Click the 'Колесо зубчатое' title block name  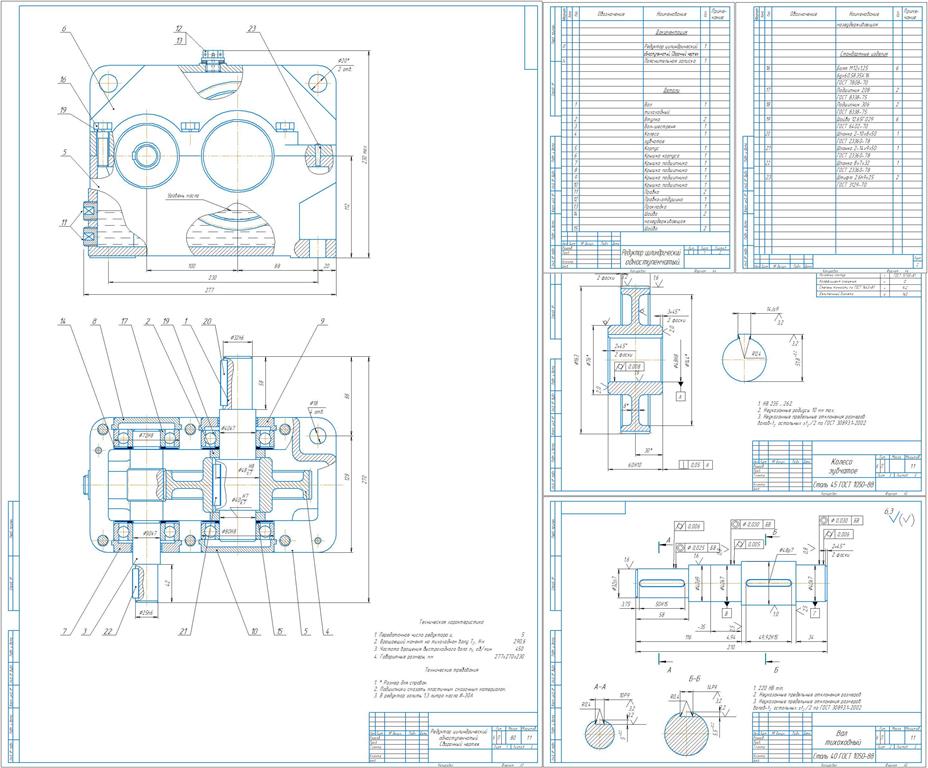842,467
